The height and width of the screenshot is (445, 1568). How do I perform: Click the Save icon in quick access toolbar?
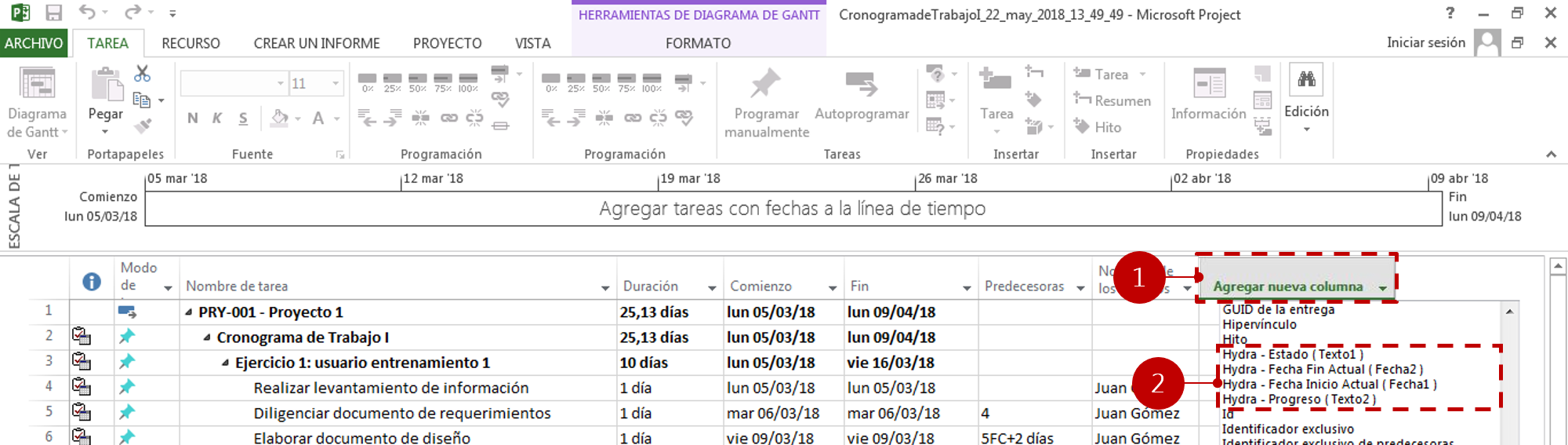coord(53,13)
